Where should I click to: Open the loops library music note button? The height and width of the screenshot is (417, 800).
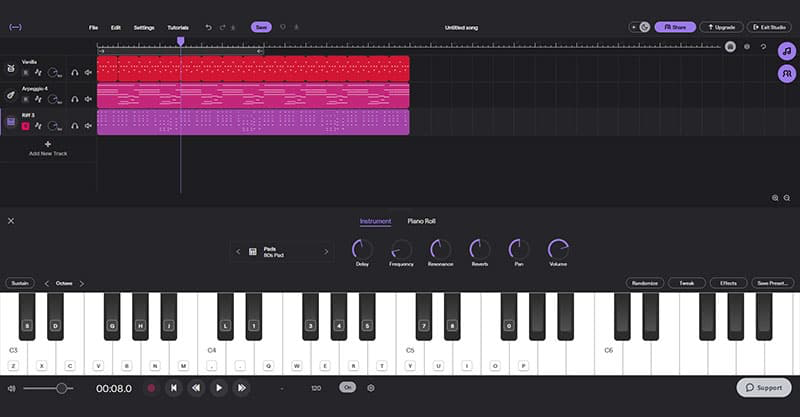[x=787, y=52]
